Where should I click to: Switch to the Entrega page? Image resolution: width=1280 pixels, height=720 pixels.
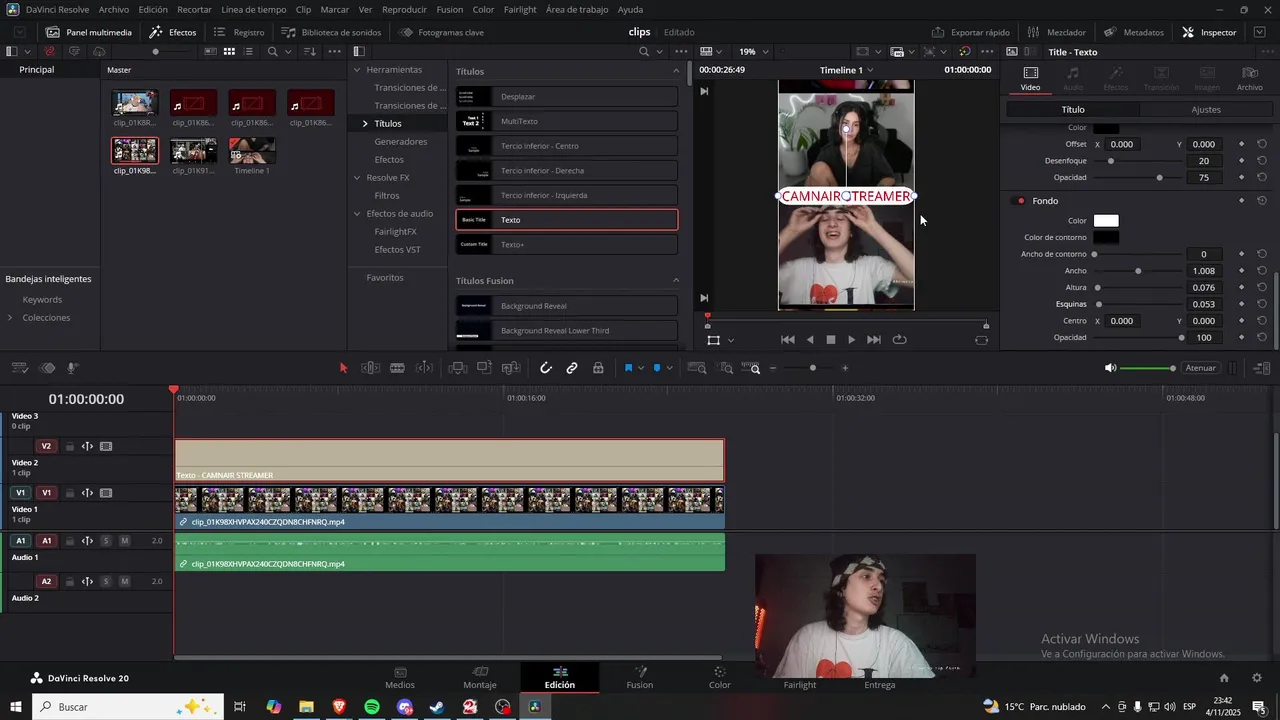point(880,678)
